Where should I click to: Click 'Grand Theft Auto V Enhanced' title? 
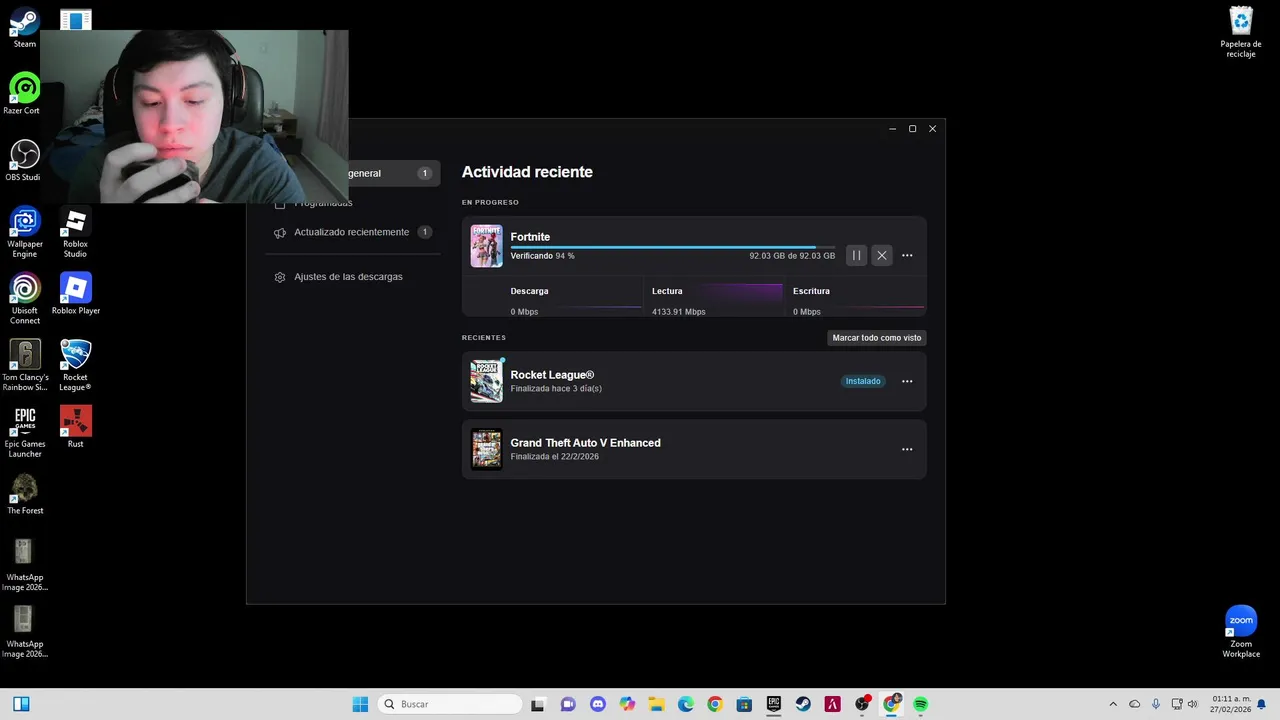tap(585, 443)
